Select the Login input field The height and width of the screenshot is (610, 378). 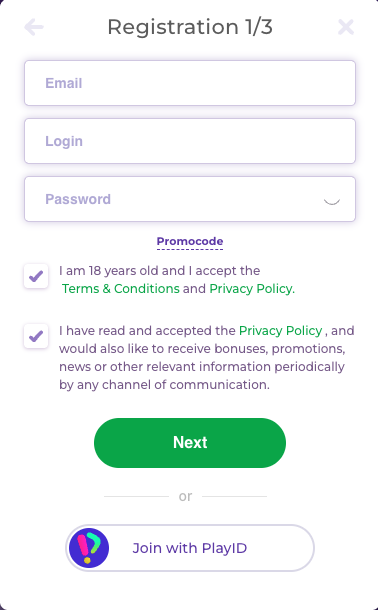pos(190,141)
